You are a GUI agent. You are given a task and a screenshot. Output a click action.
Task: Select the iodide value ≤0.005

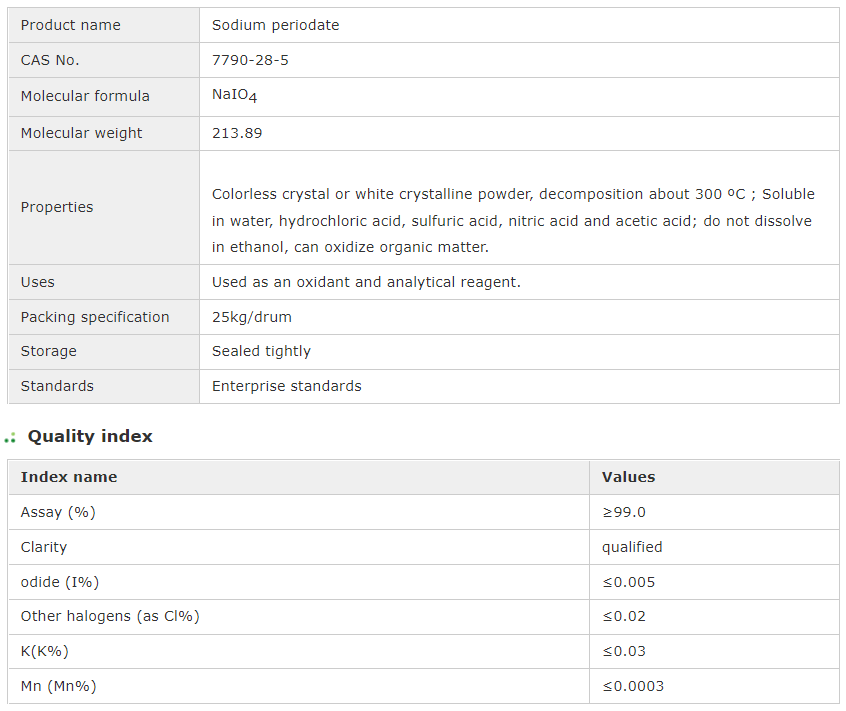[x=628, y=582]
